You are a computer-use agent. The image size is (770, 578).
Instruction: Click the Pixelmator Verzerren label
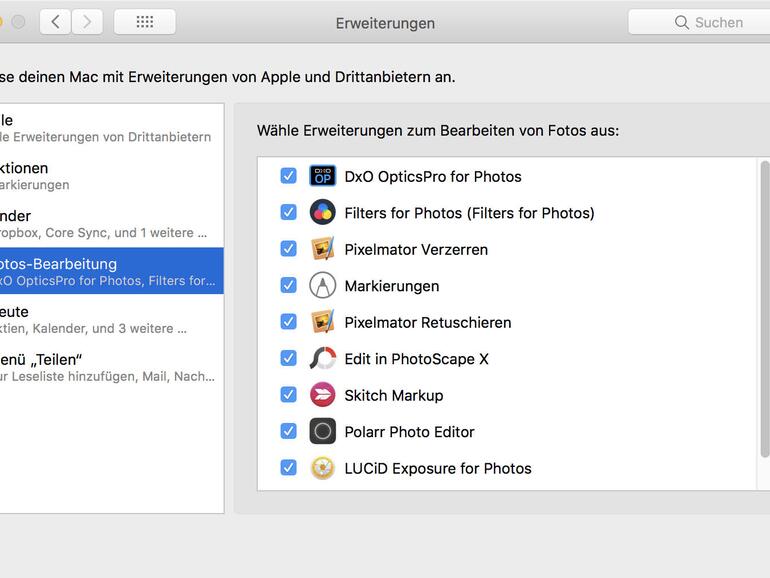tap(416, 249)
